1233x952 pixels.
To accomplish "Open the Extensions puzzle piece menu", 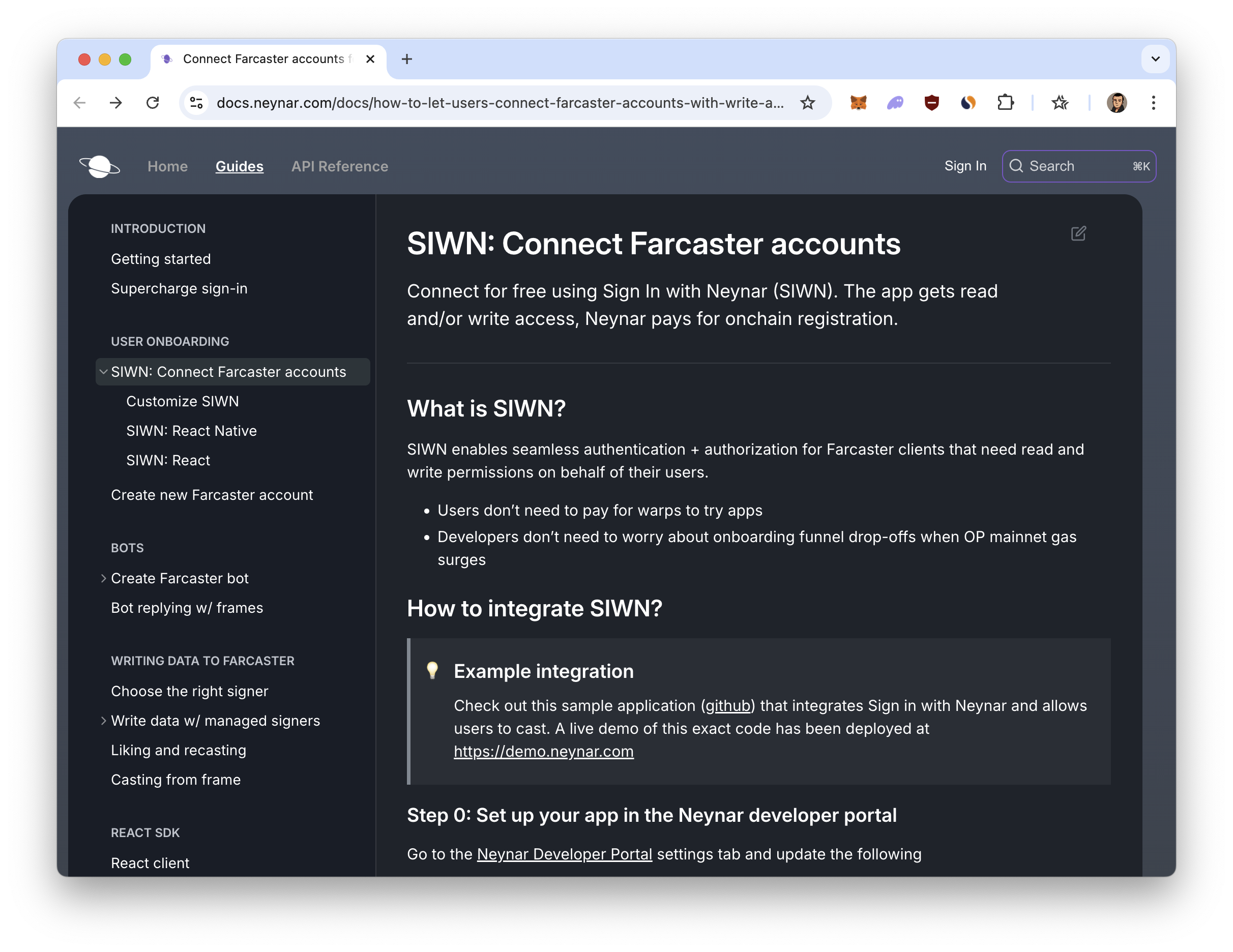I will [x=1005, y=103].
